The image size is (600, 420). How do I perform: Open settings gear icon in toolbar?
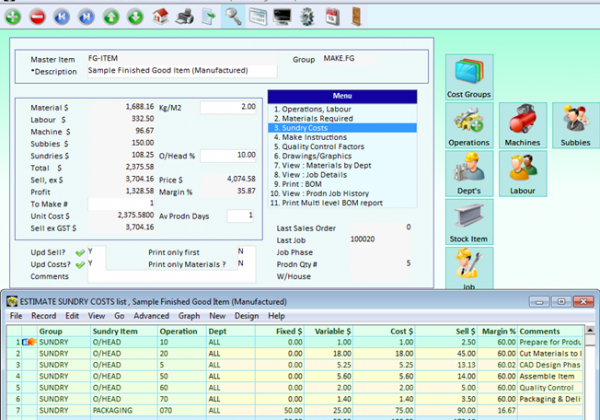coord(307,17)
